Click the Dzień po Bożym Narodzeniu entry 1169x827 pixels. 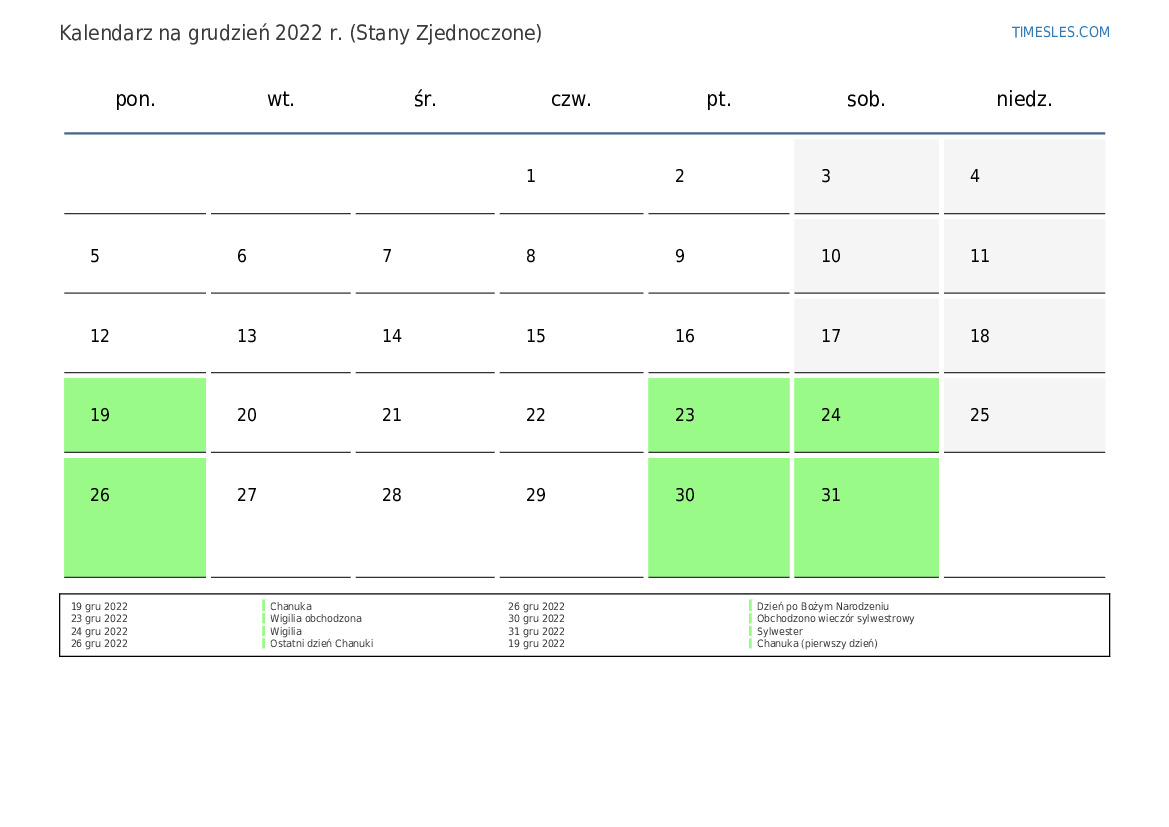tap(822, 607)
